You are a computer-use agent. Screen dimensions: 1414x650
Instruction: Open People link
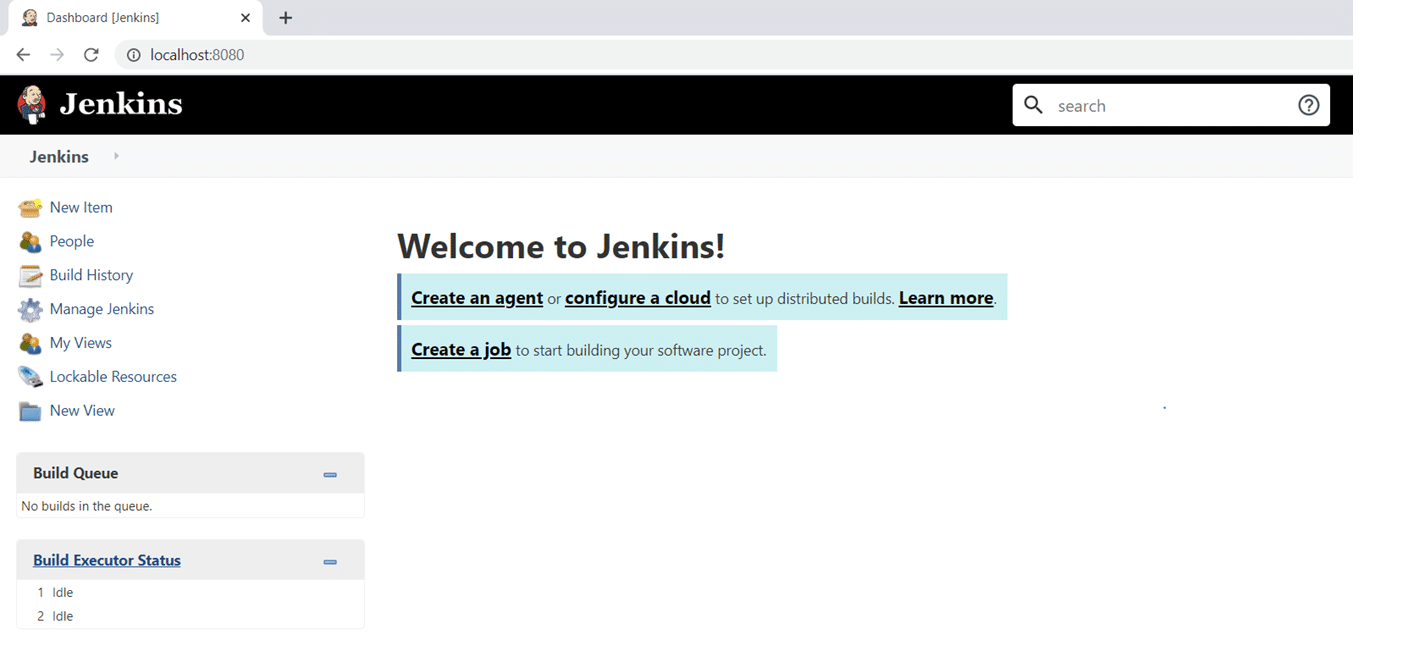72,241
